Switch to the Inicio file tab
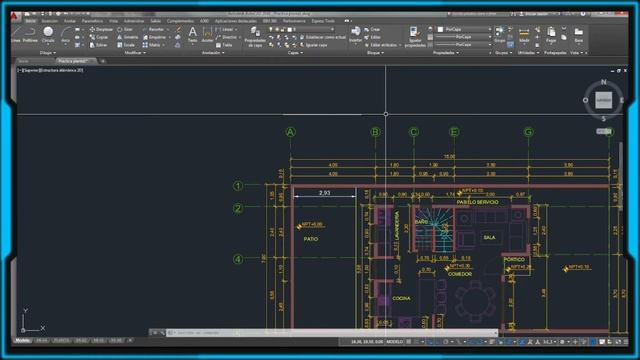 coord(24,61)
